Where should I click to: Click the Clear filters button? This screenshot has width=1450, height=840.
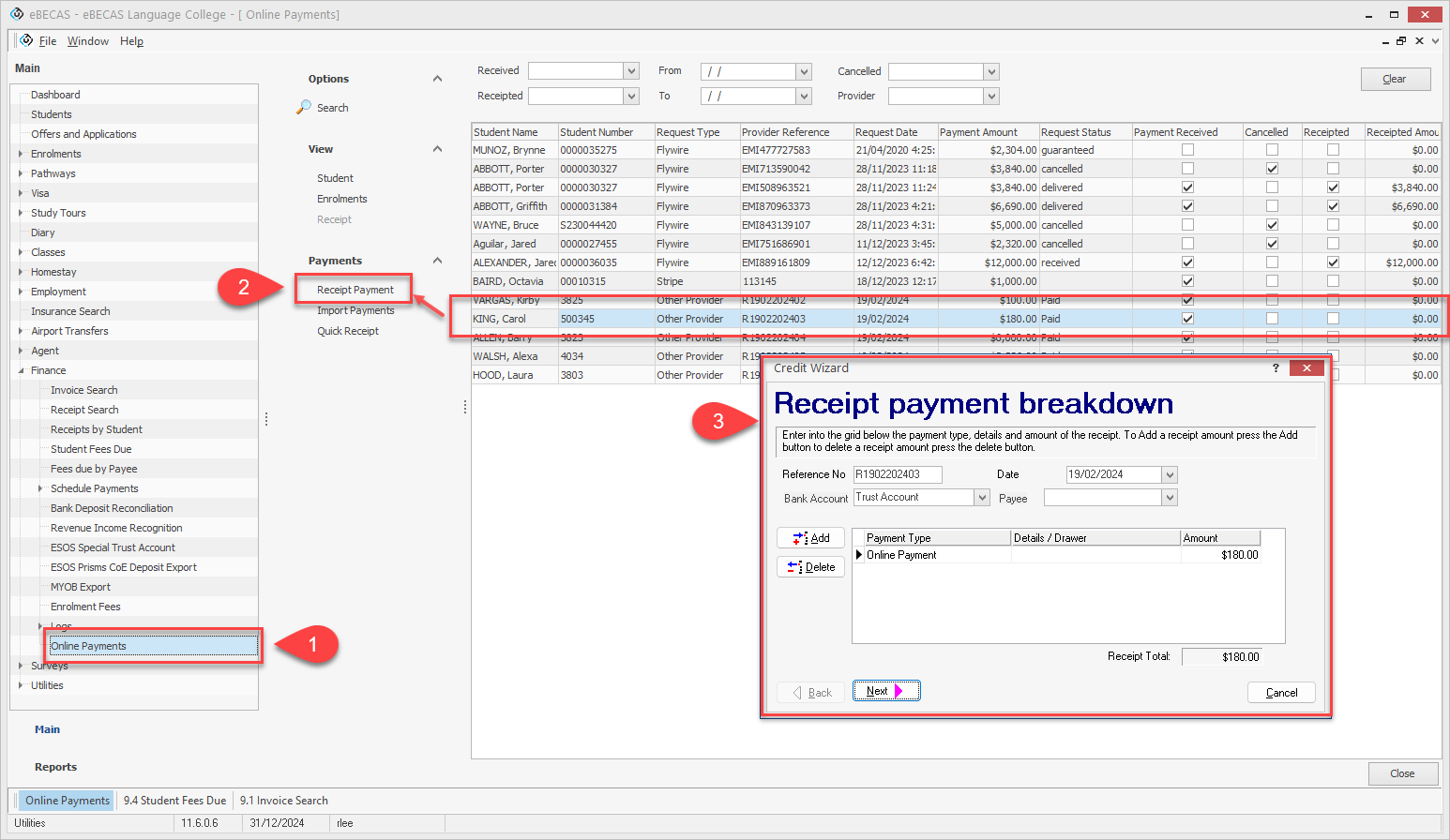click(x=1395, y=79)
